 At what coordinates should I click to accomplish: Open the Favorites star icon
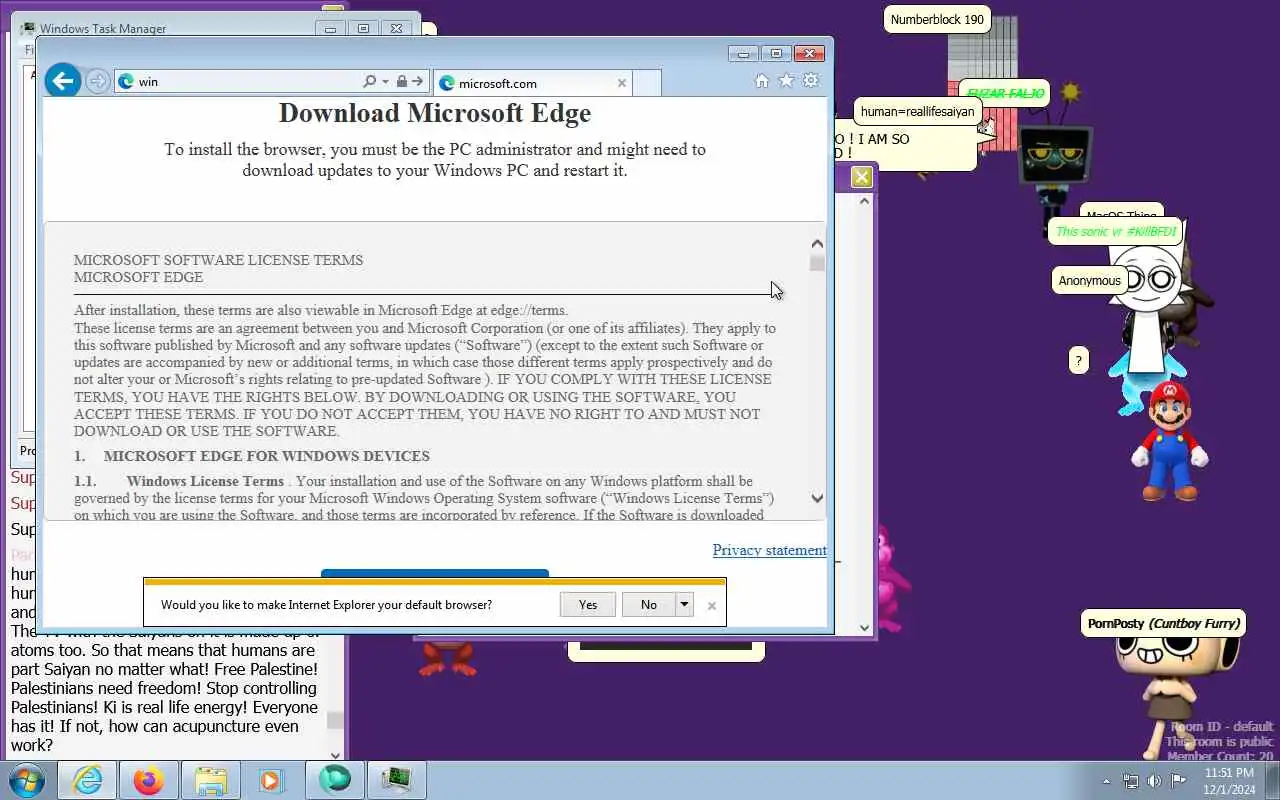point(786,80)
